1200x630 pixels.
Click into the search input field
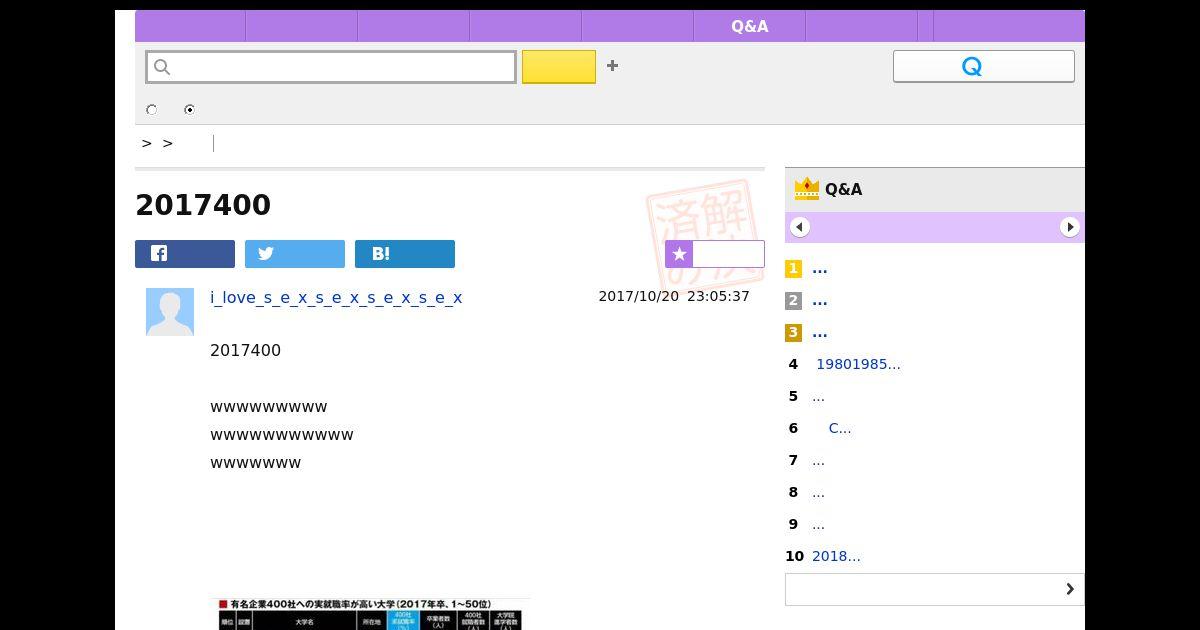[331, 67]
